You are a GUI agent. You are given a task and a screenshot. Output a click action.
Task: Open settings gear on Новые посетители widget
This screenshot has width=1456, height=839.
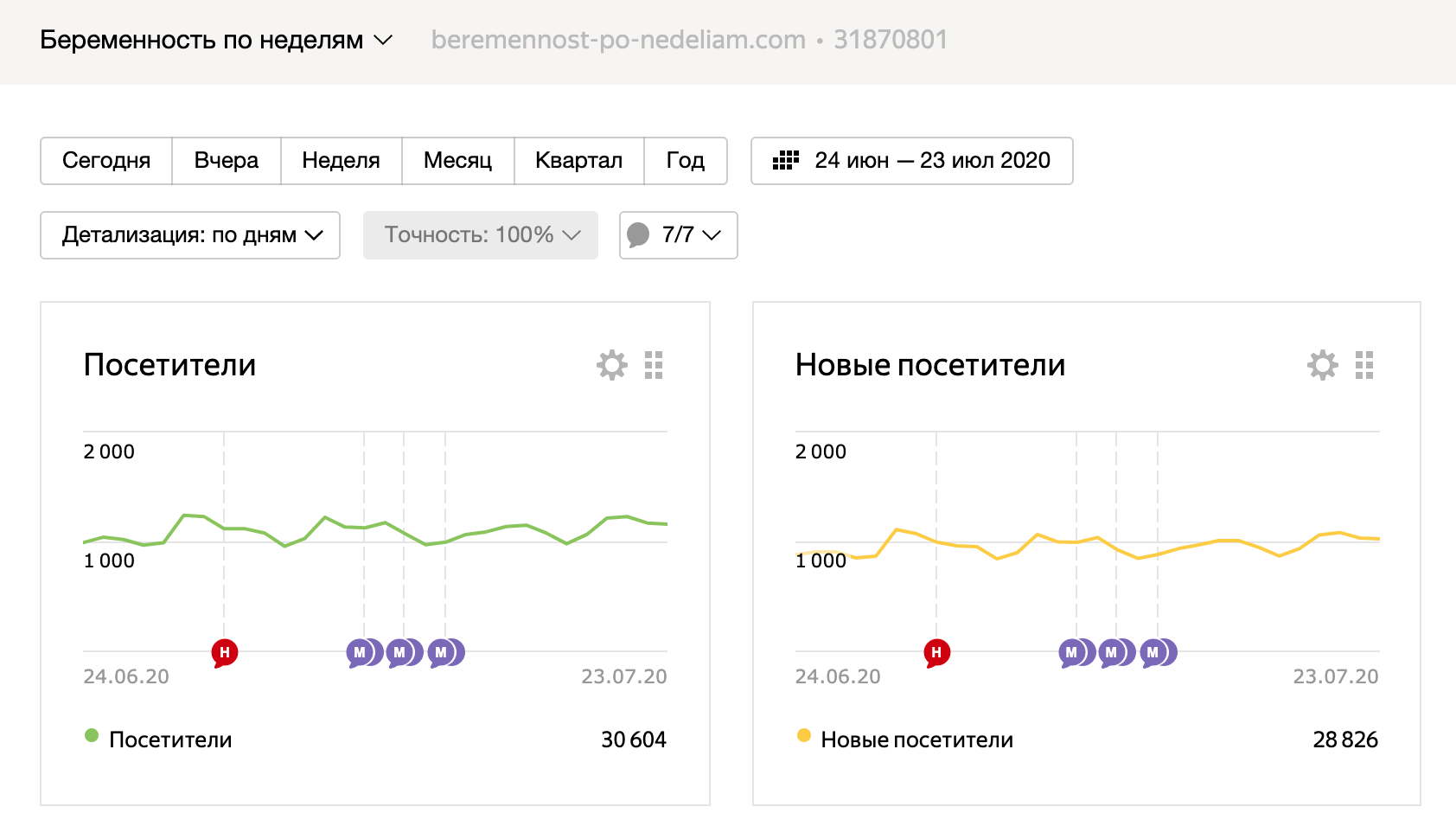pyautogui.click(x=1323, y=365)
